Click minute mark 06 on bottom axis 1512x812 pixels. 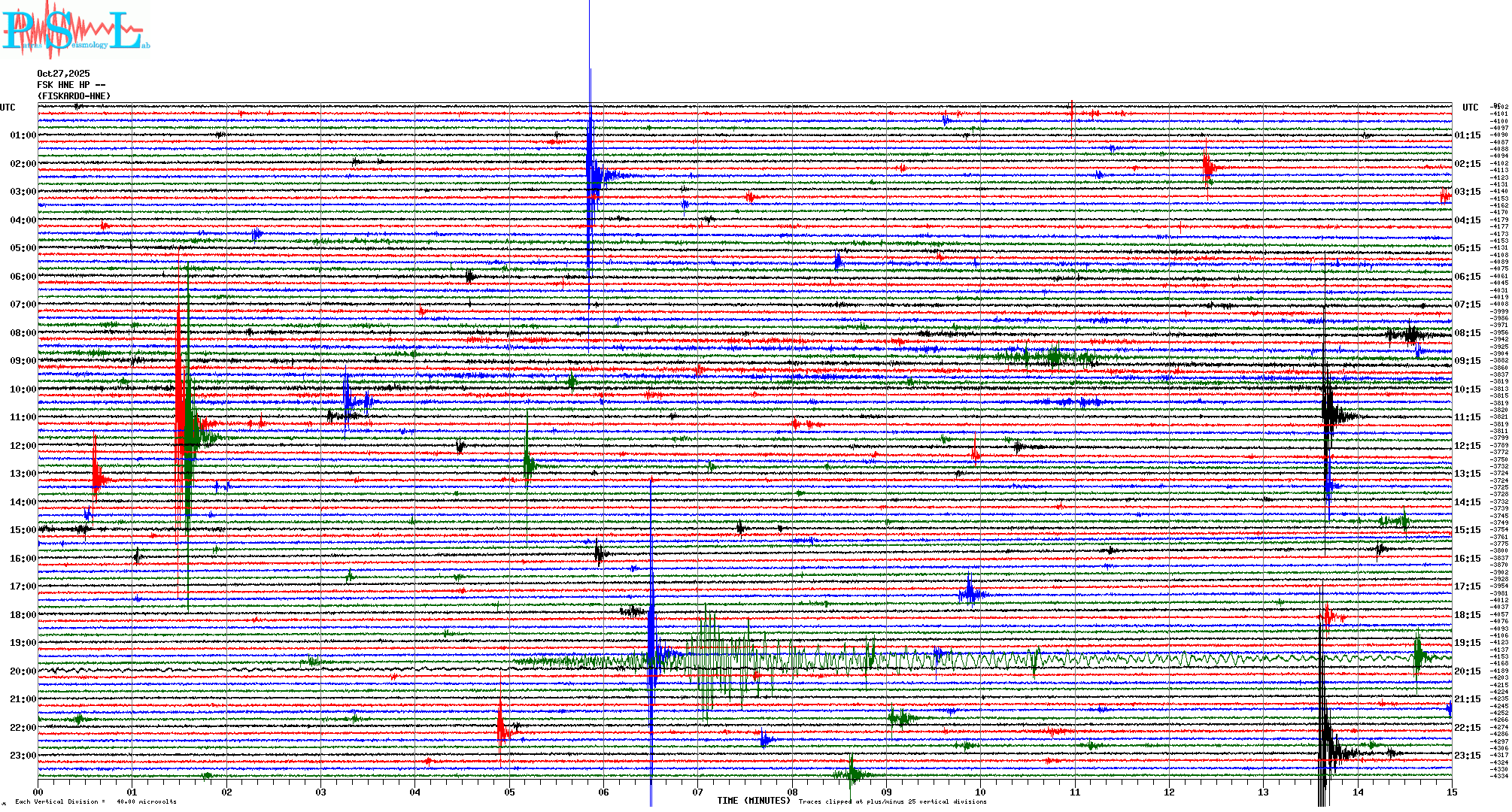[603, 792]
